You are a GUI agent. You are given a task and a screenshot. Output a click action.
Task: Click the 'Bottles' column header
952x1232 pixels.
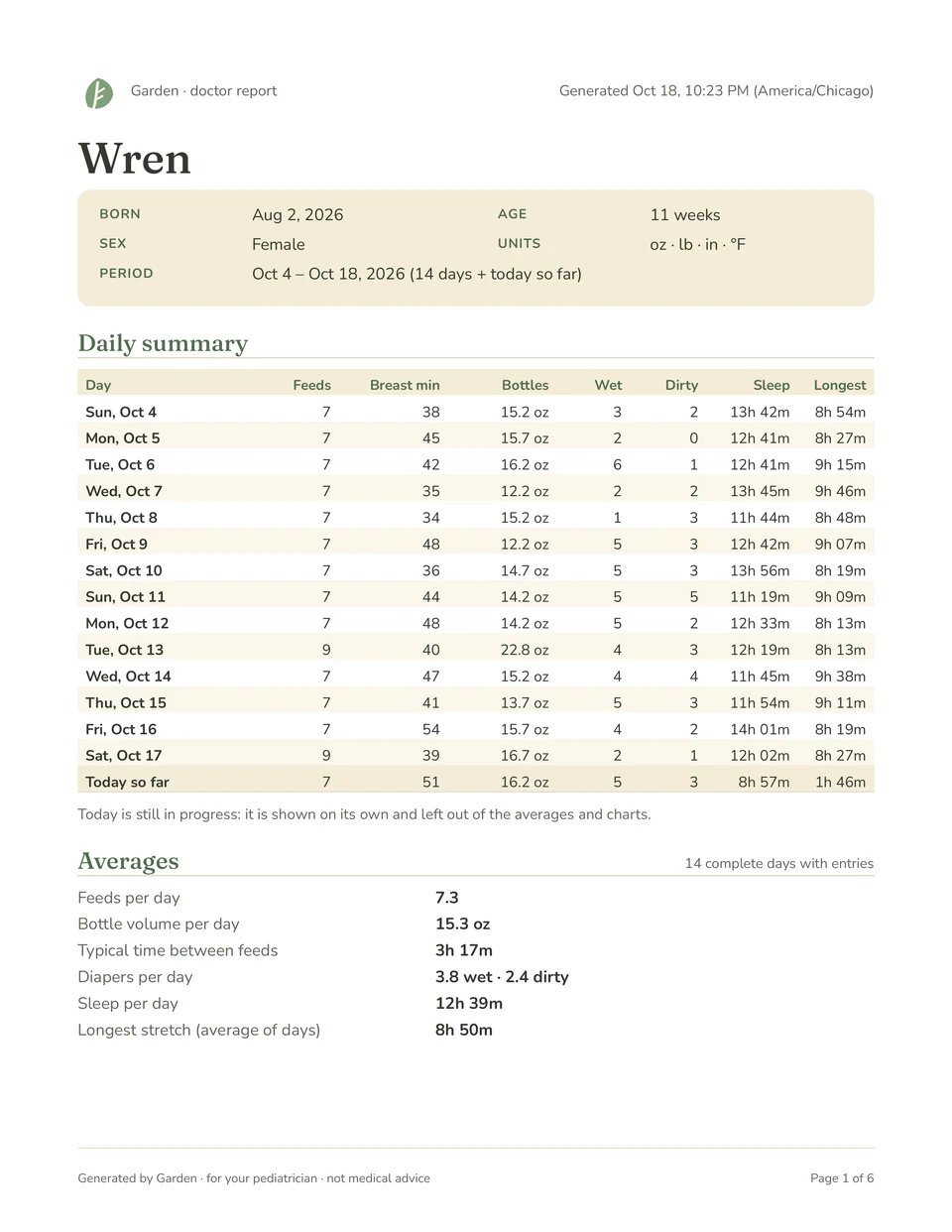[525, 385]
